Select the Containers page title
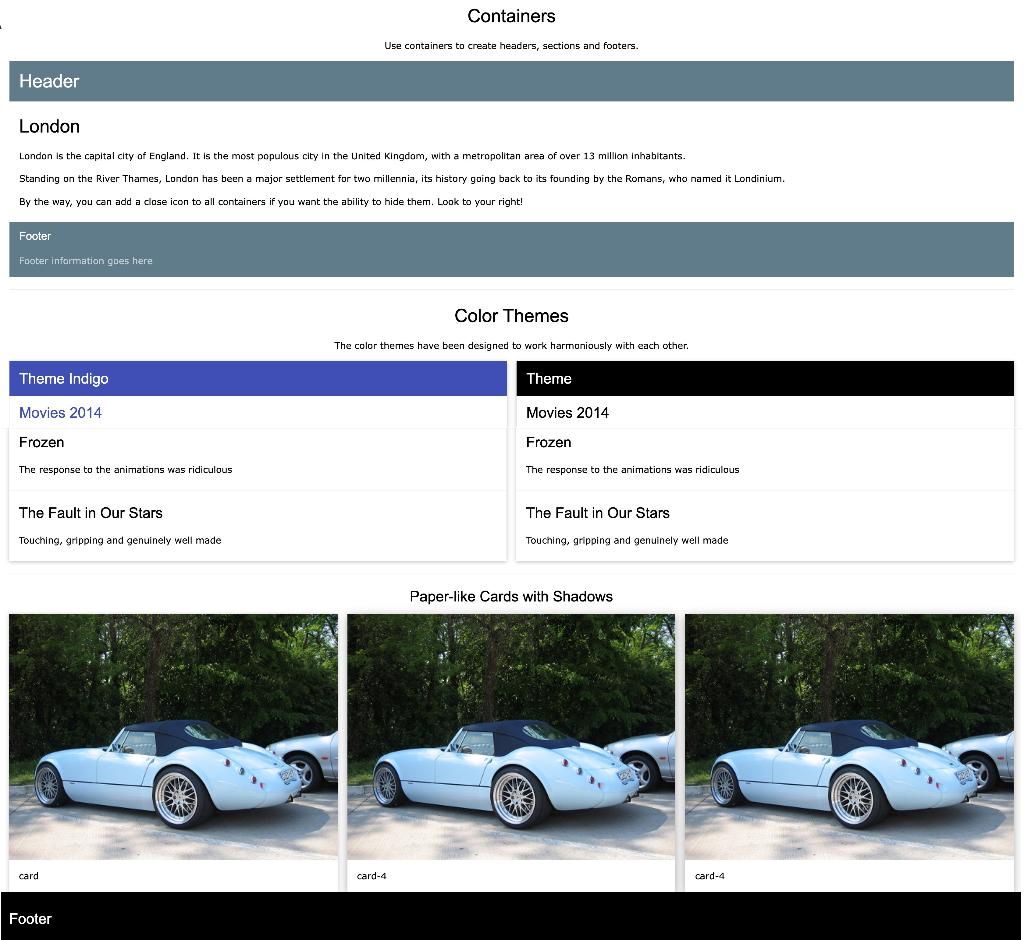 [x=512, y=16]
